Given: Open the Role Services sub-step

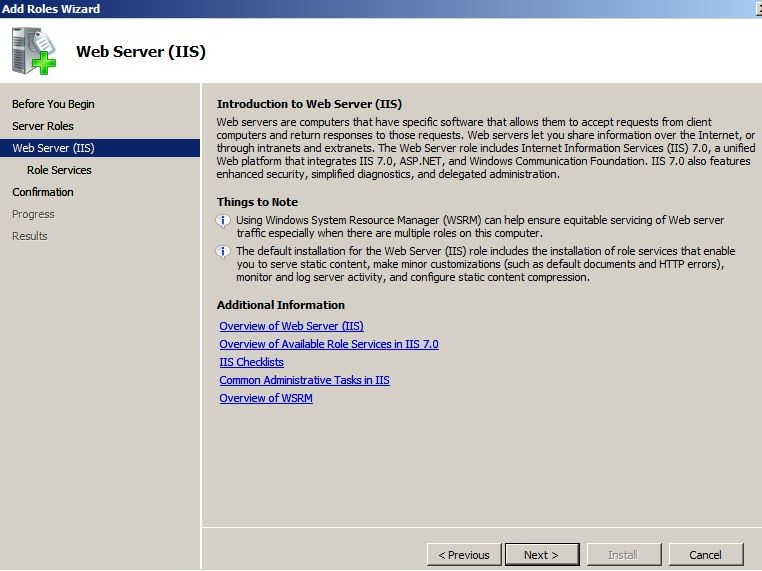Looking at the screenshot, I should 59,170.
